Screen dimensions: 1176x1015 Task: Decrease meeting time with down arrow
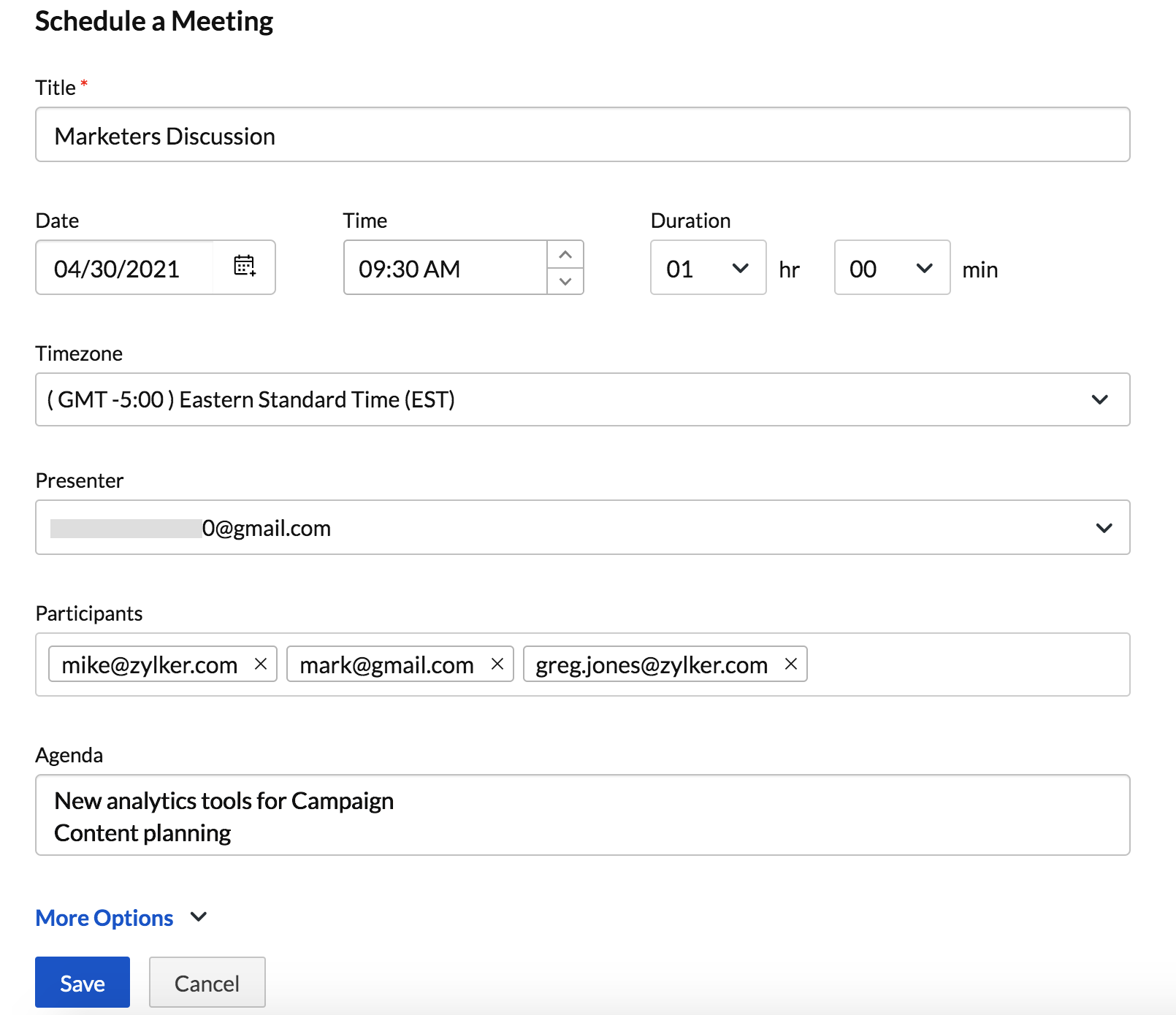click(565, 281)
